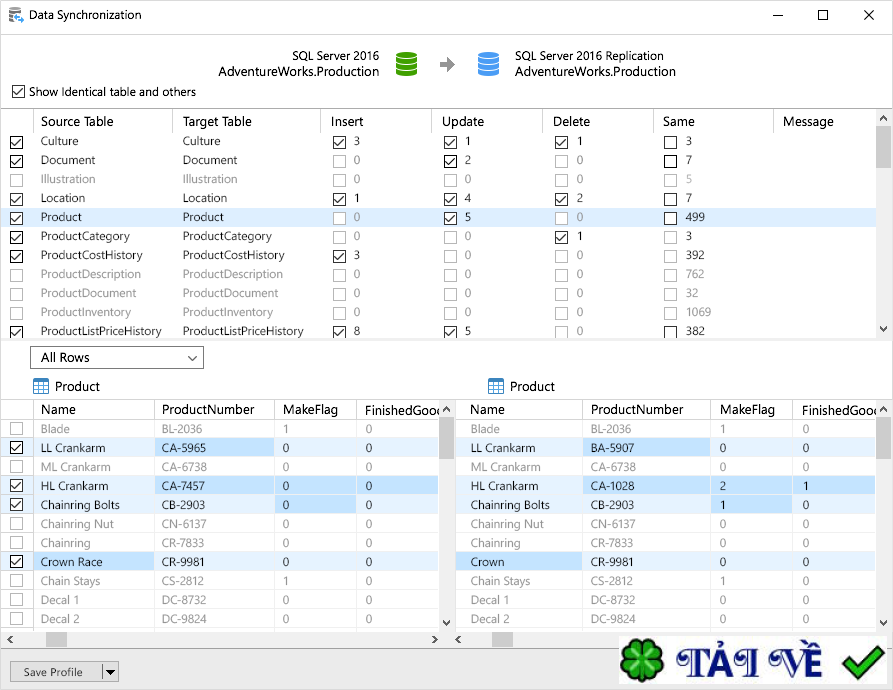Toggle Show Identical table and others
893x690 pixels.
[x=18, y=92]
